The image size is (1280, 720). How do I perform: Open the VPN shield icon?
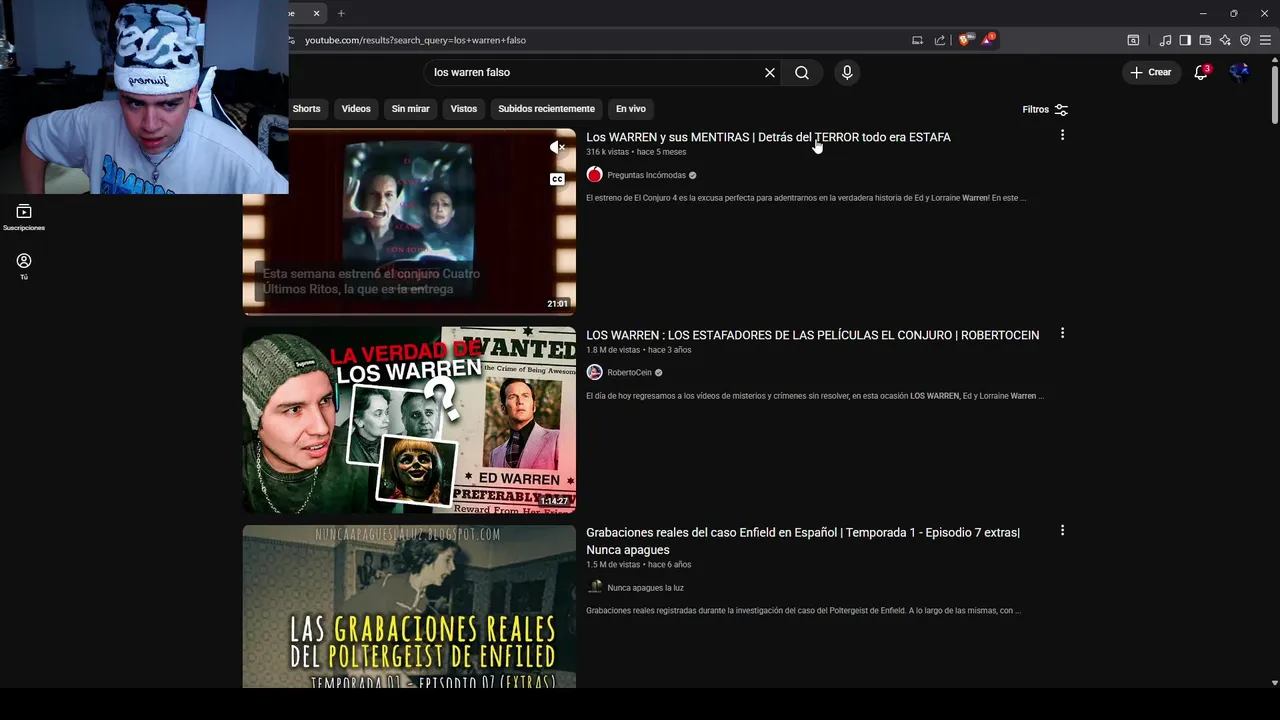pos(1245,40)
